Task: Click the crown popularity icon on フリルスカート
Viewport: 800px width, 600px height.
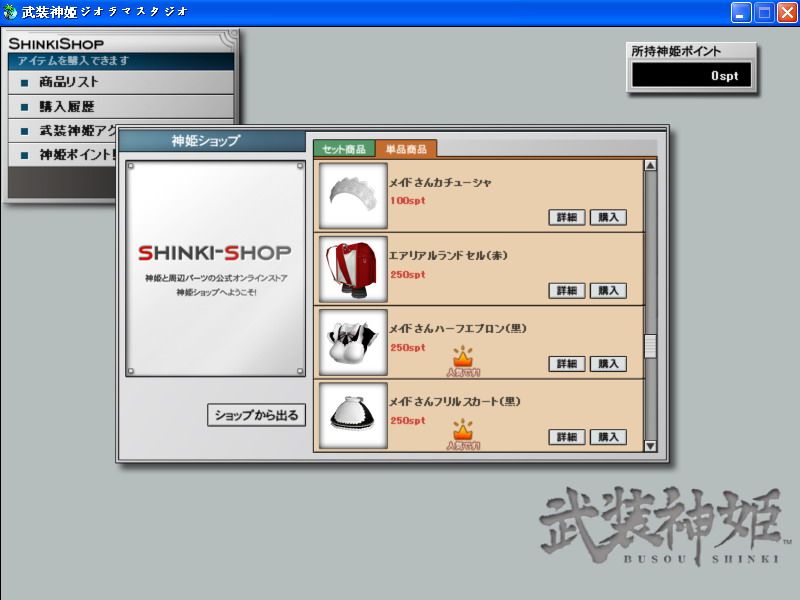Action: [x=463, y=434]
